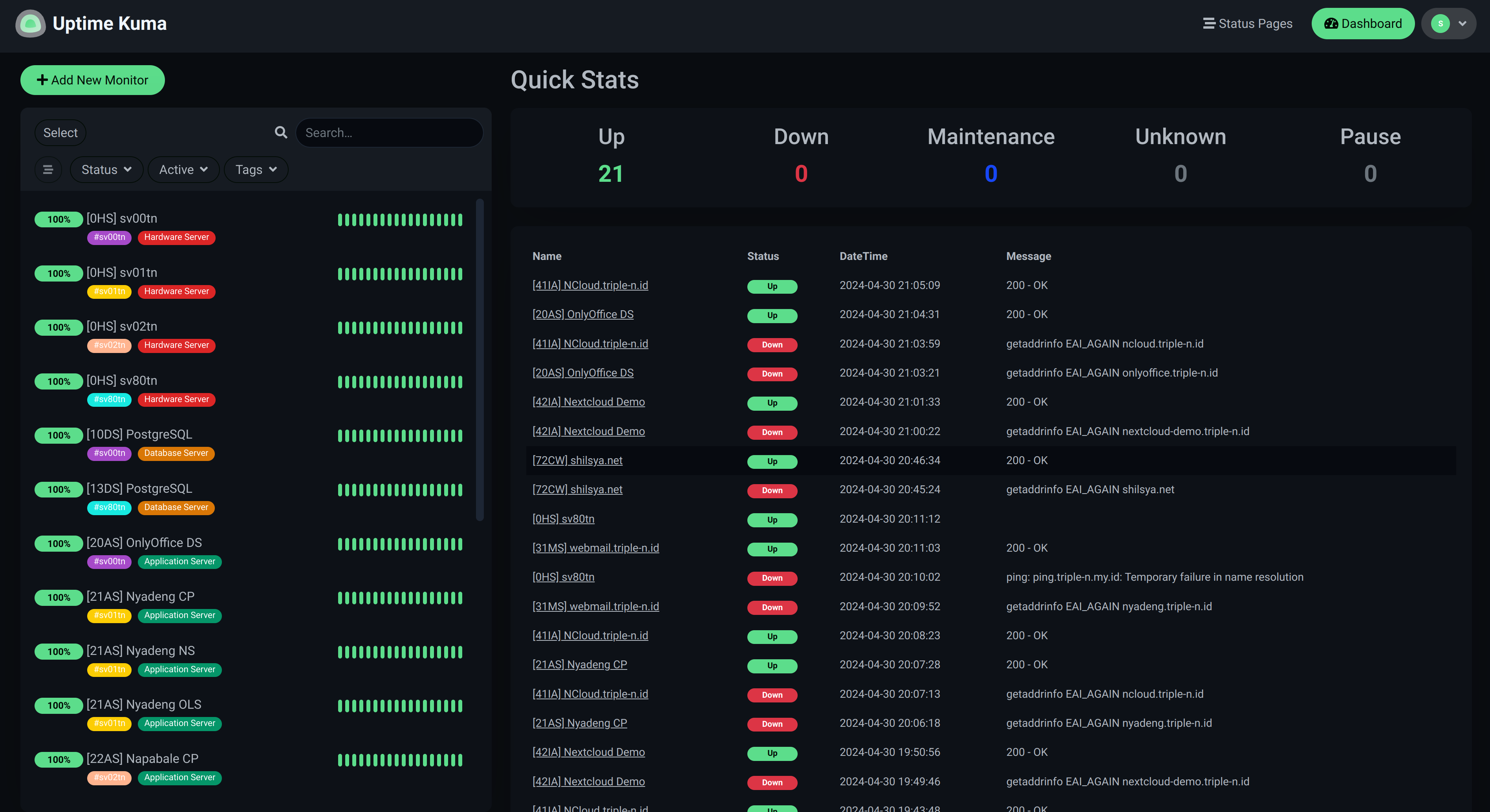Viewport: 1490px width, 812px height.
Task: Click the filter list icon beside Status
Action: coord(48,170)
